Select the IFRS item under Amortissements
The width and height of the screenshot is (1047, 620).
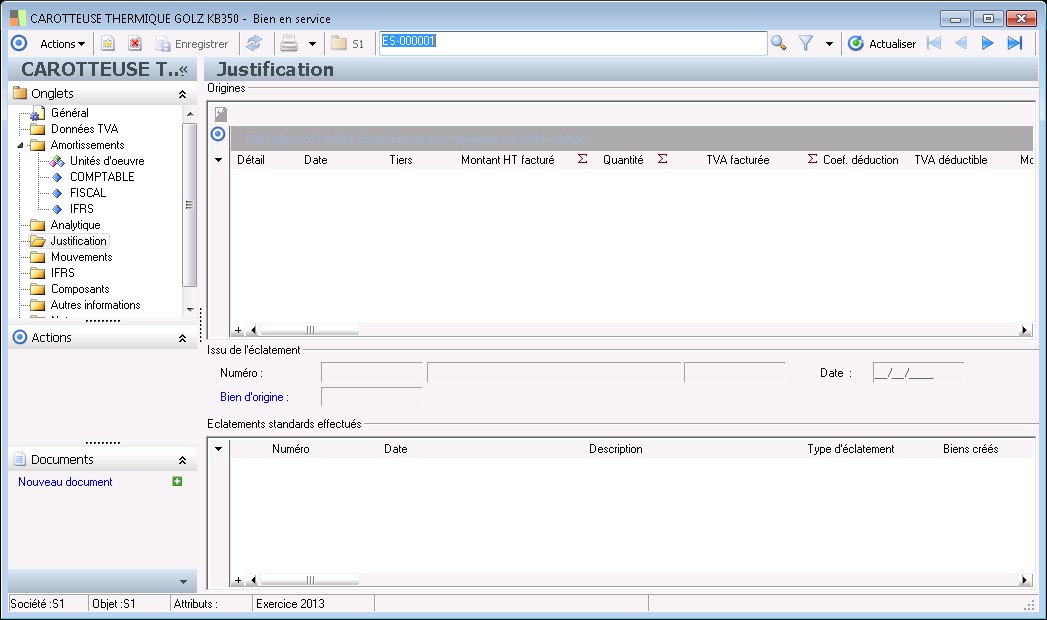81,209
